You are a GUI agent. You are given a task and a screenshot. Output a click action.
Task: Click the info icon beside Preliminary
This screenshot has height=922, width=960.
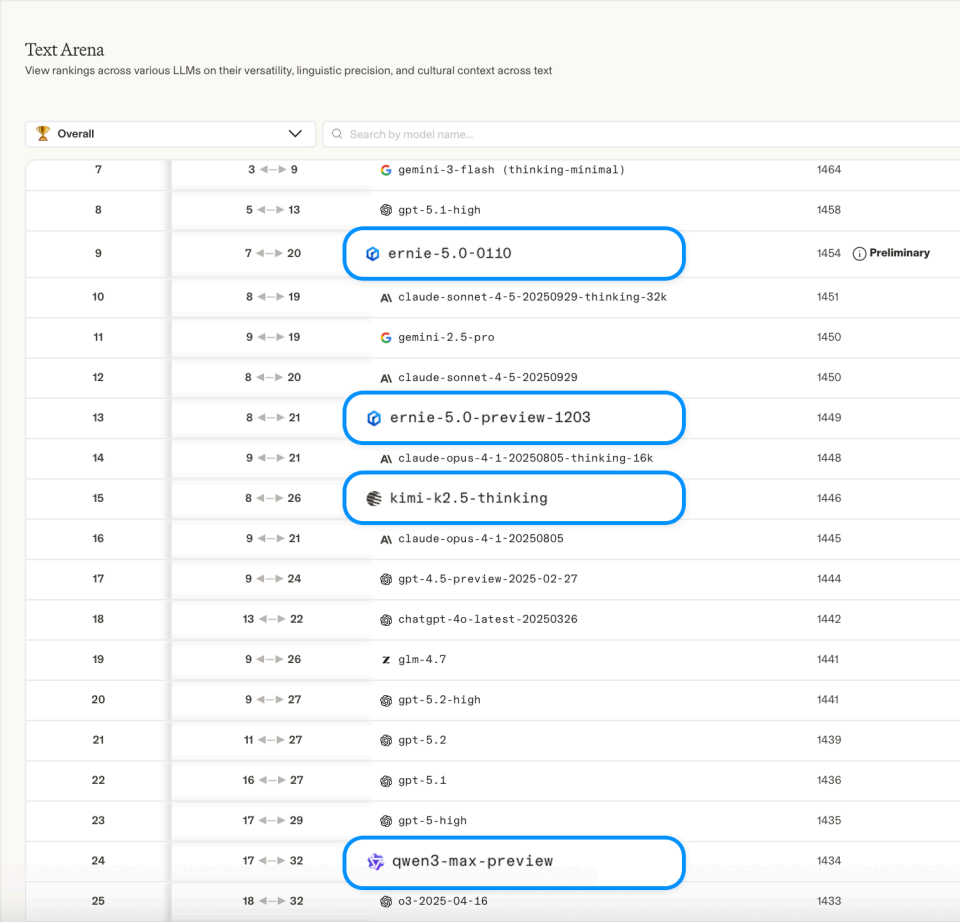pyautogui.click(x=859, y=254)
